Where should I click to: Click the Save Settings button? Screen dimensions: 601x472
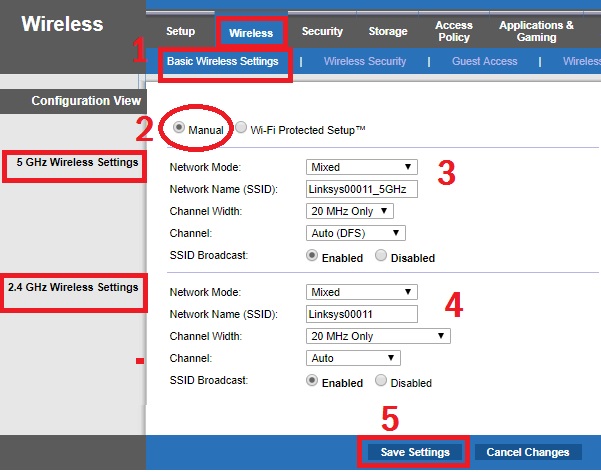(x=415, y=452)
